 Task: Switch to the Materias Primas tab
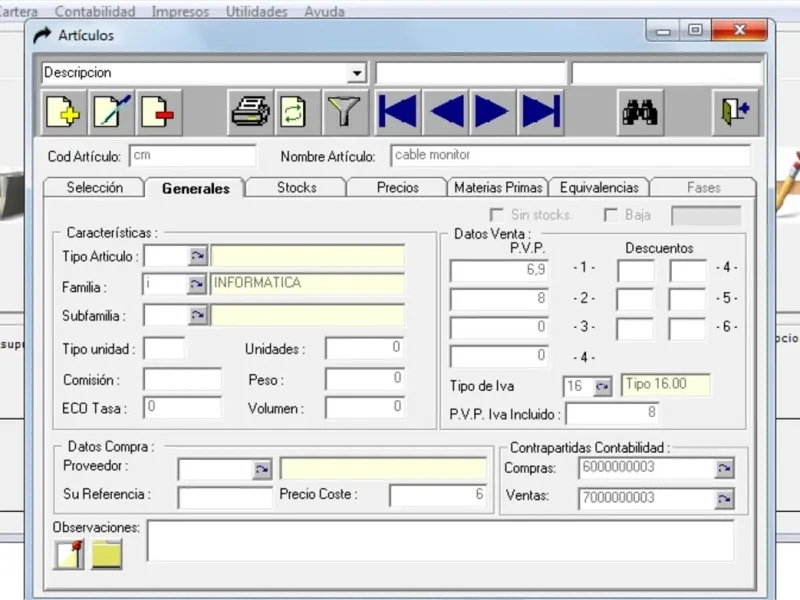pyautogui.click(x=498, y=187)
